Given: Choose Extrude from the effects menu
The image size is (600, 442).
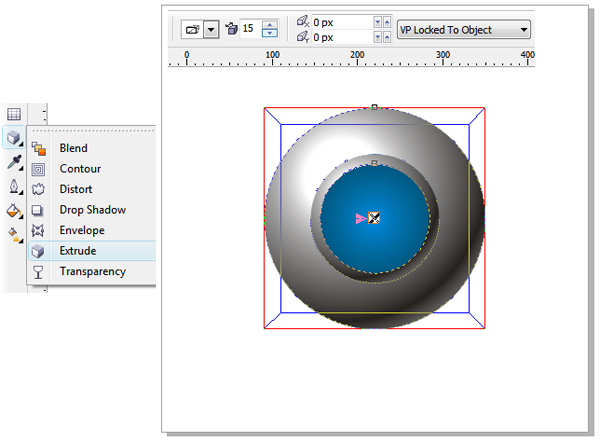Looking at the screenshot, I should pyautogui.click(x=78, y=251).
